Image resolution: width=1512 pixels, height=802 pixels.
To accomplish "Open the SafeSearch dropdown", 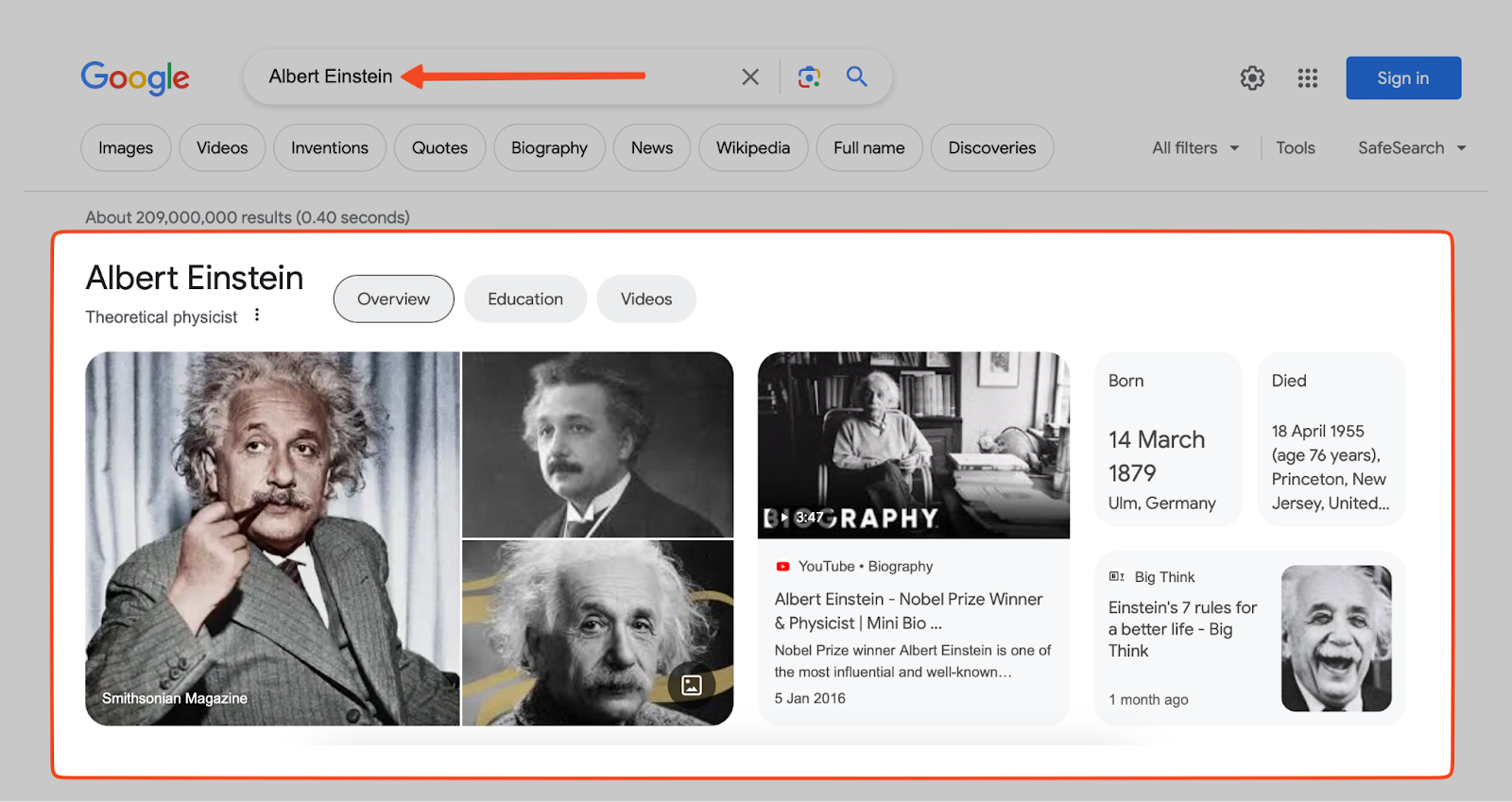I will [1412, 148].
